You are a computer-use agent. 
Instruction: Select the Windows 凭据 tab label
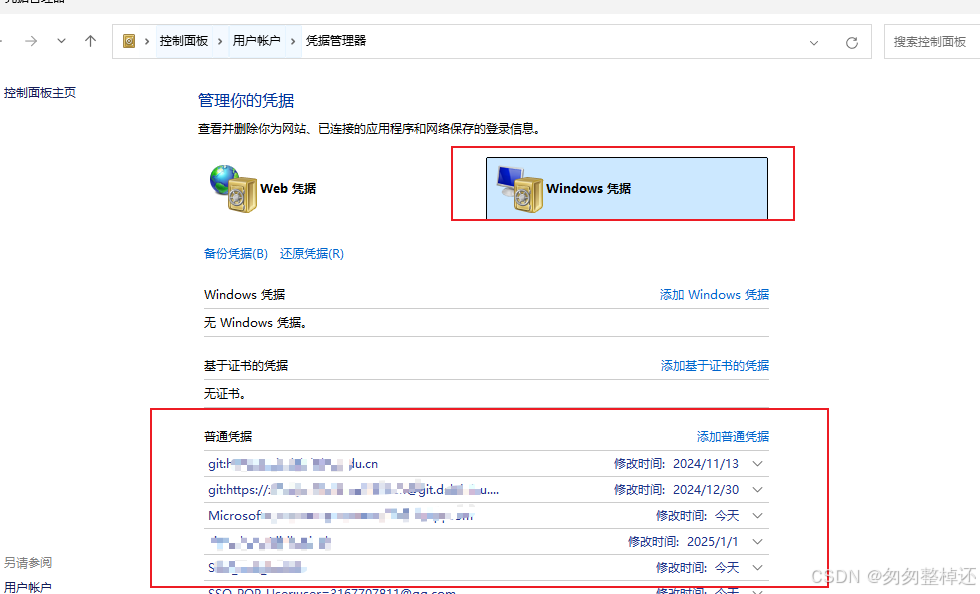point(589,188)
